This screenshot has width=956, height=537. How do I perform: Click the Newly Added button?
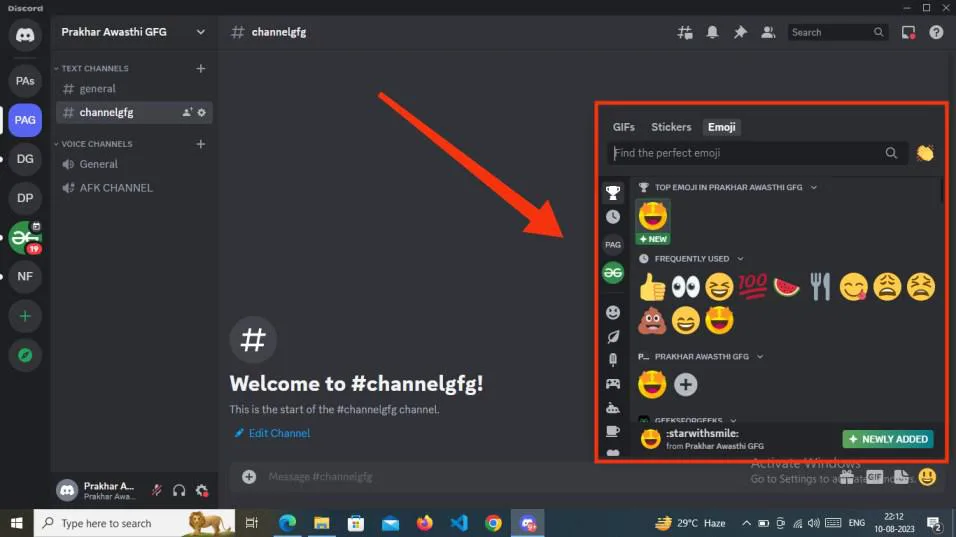(888, 439)
